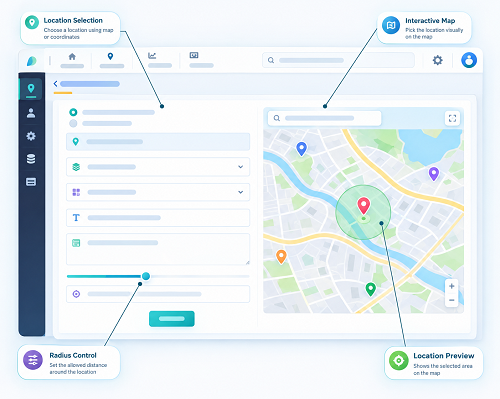Viewport: 500px width, 399px height.
Task: Select the second gray radio option
Action: tap(73, 123)
